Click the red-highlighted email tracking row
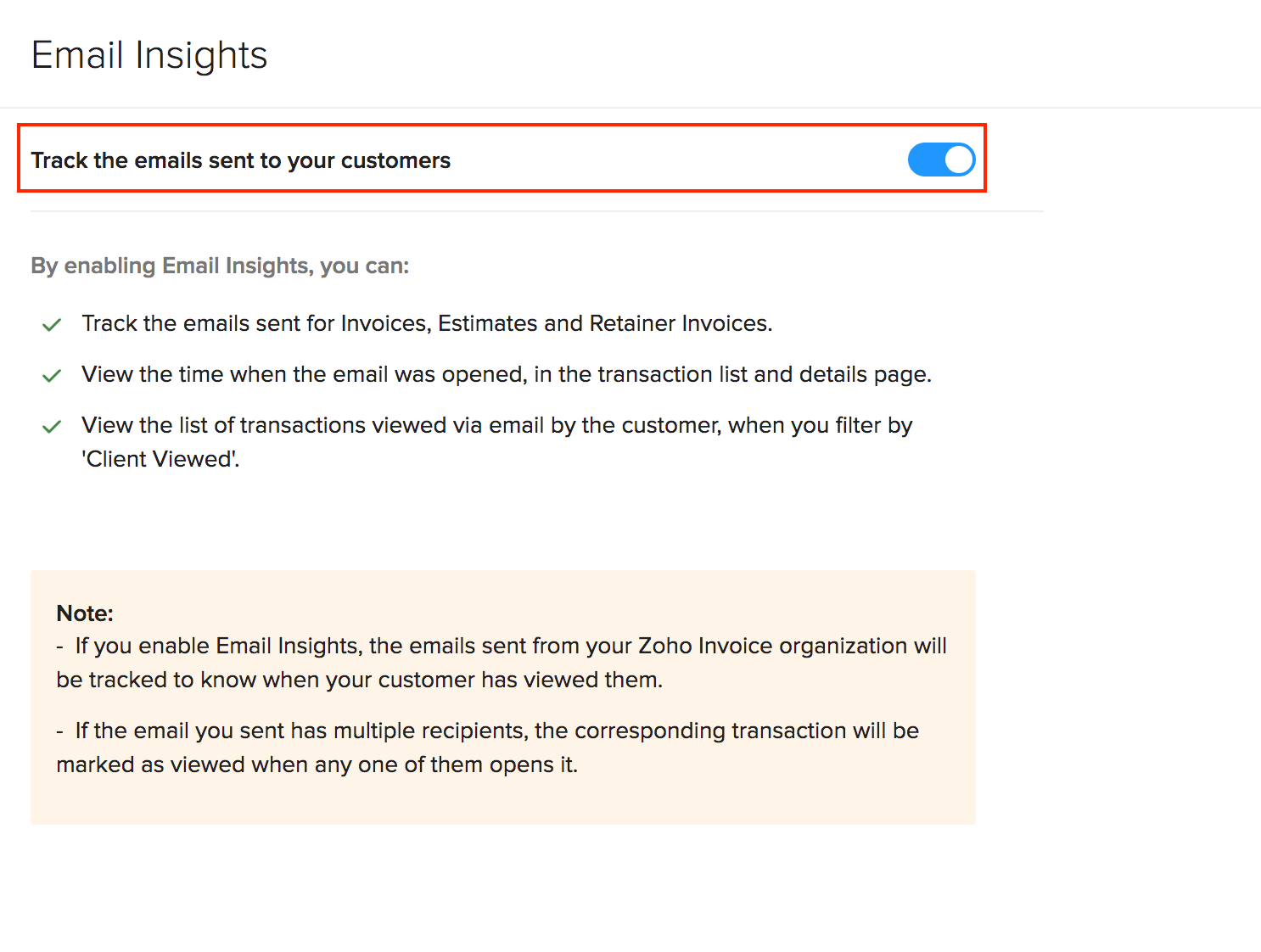 [502, 160]
